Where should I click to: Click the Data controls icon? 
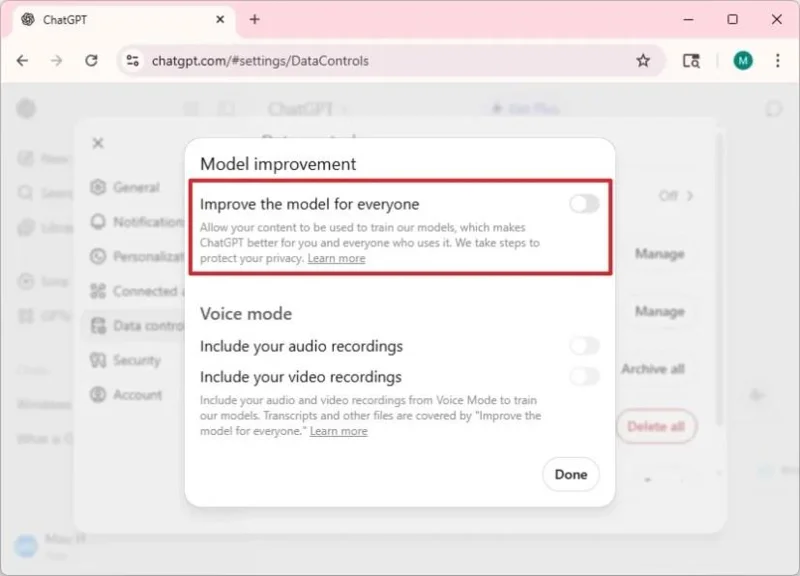[x=98, y=325]
